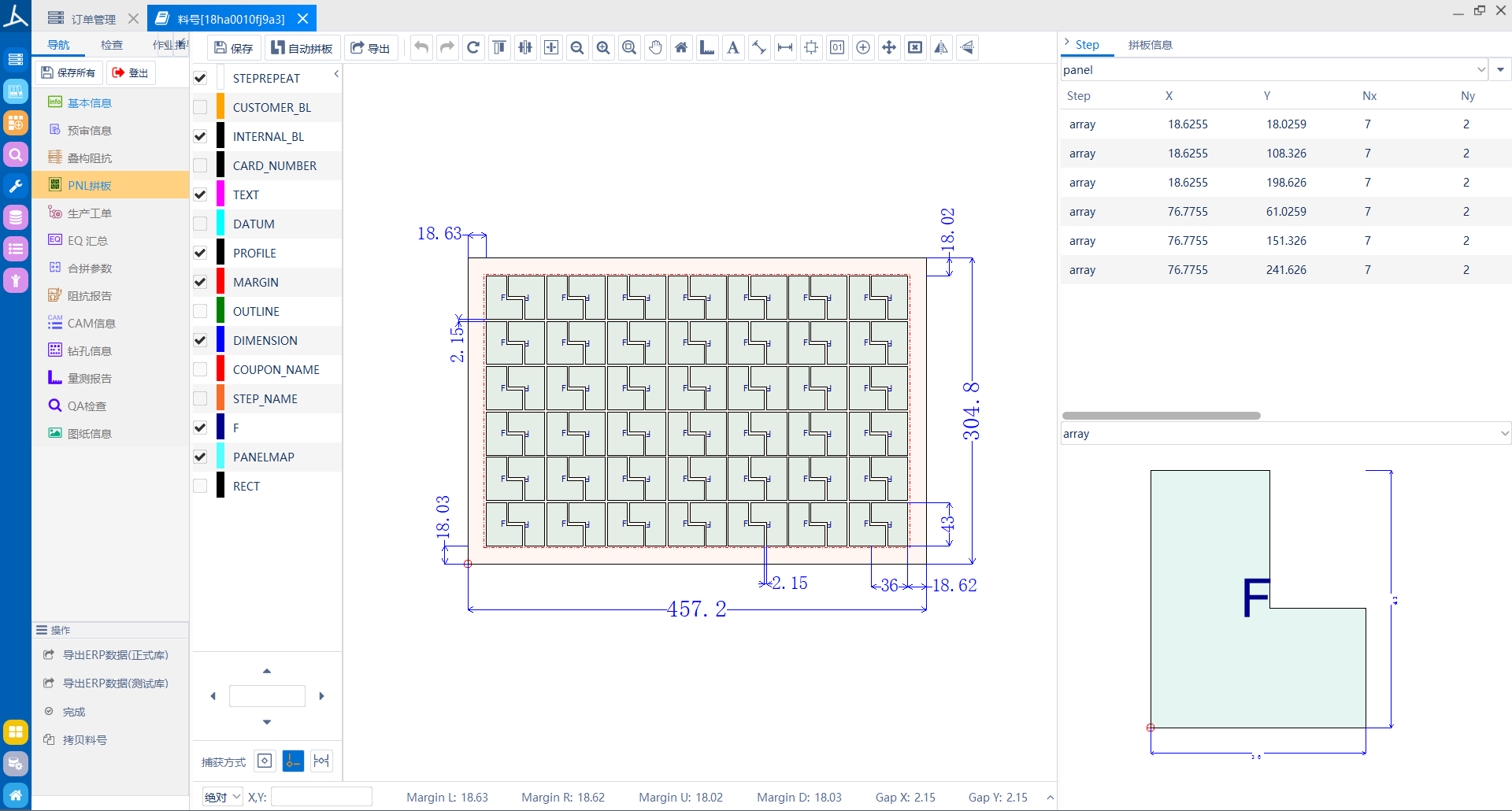Click 导出ERP数据(正式库)
The image size is (1512, 811).
pos(115,655)
